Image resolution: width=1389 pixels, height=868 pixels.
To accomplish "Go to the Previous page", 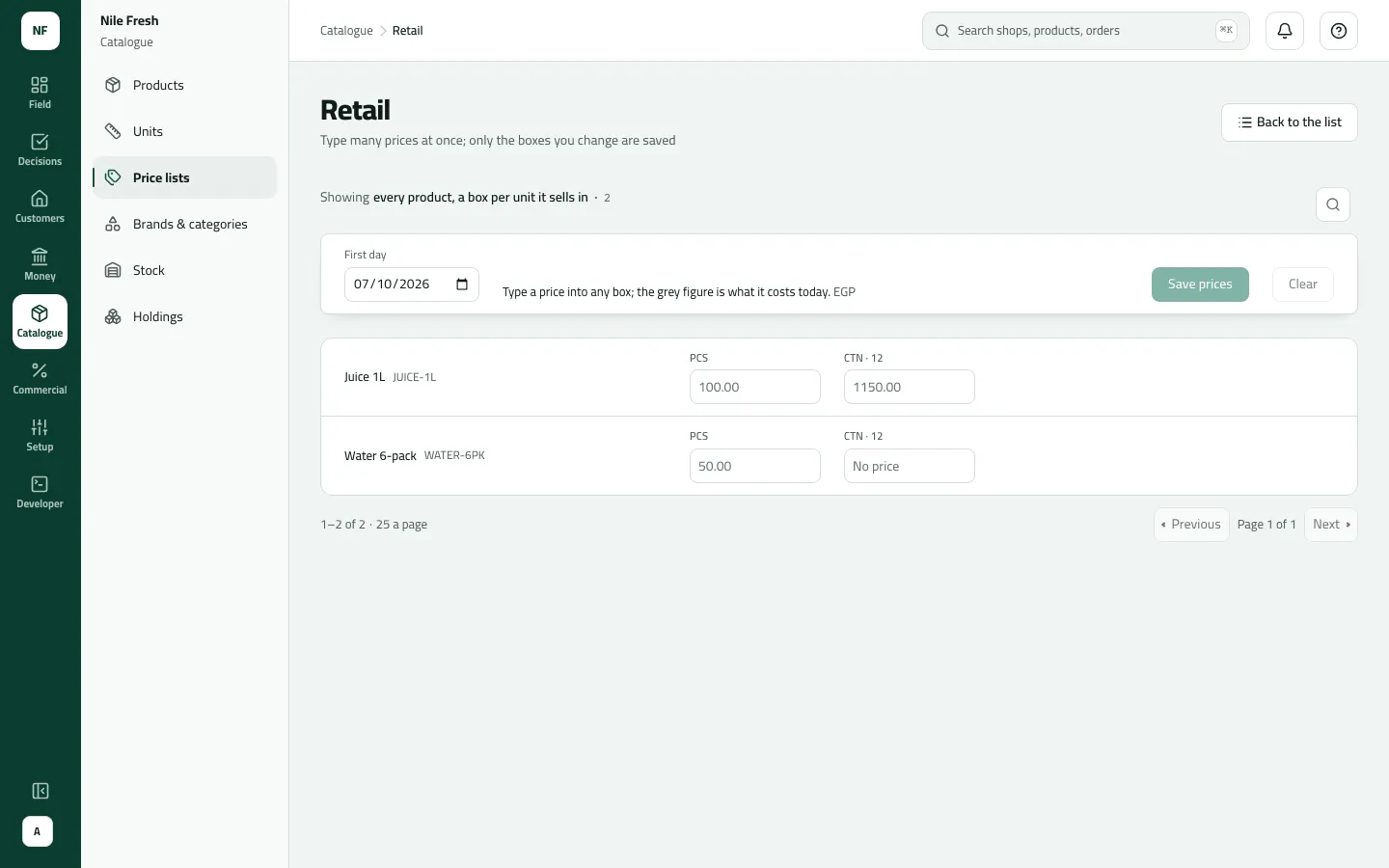I will (1191, 525).
